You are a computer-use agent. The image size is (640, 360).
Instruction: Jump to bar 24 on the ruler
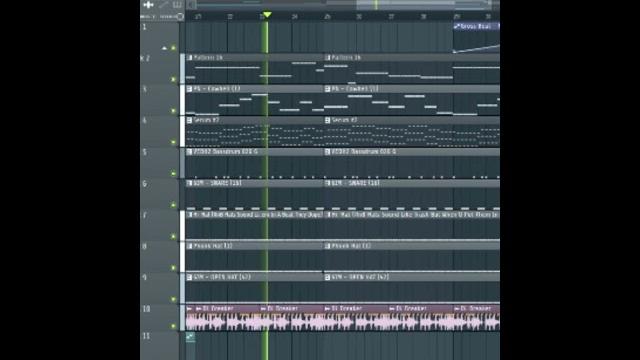295,17
